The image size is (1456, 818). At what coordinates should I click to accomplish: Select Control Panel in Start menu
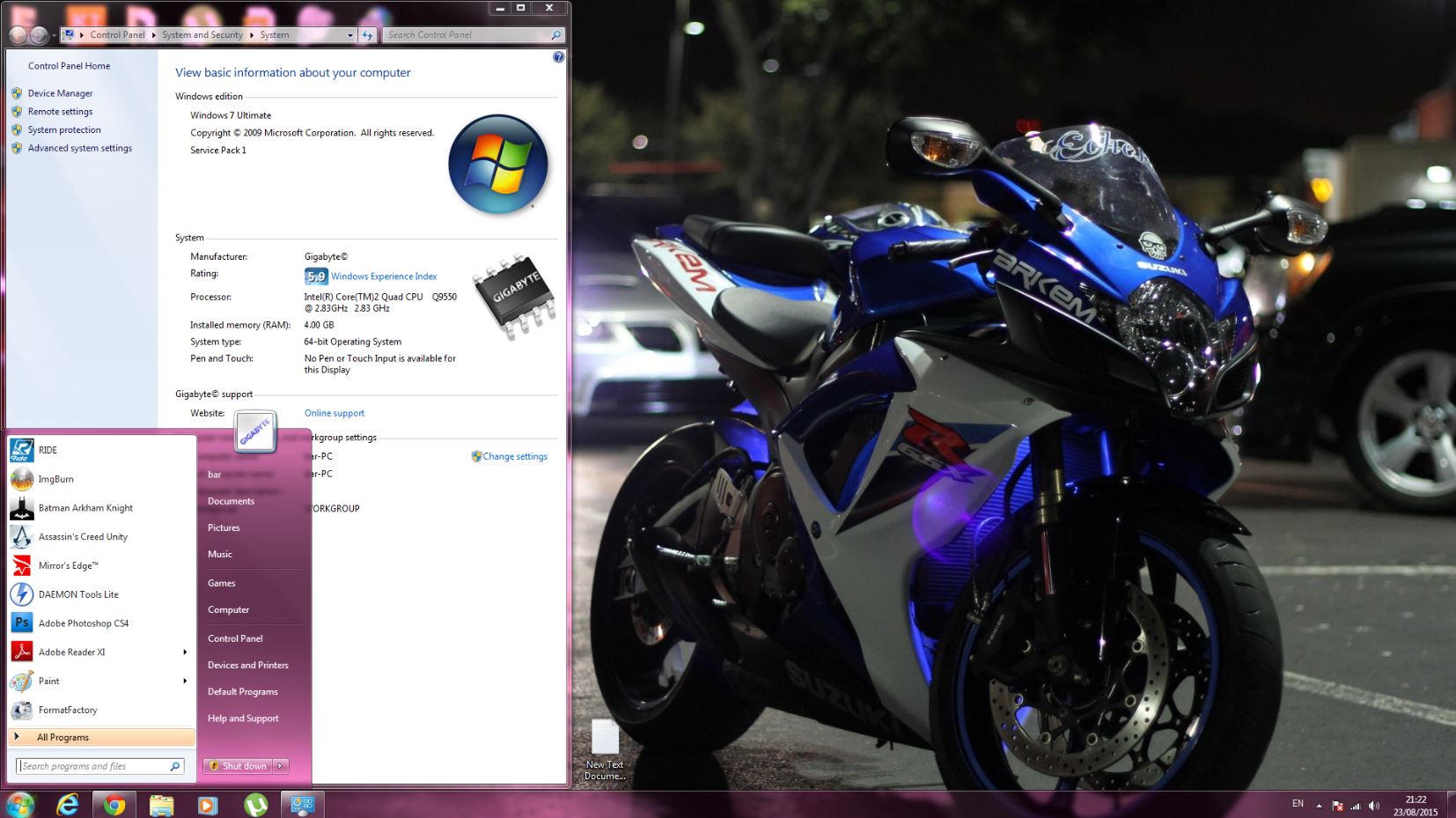click(235, 638)
